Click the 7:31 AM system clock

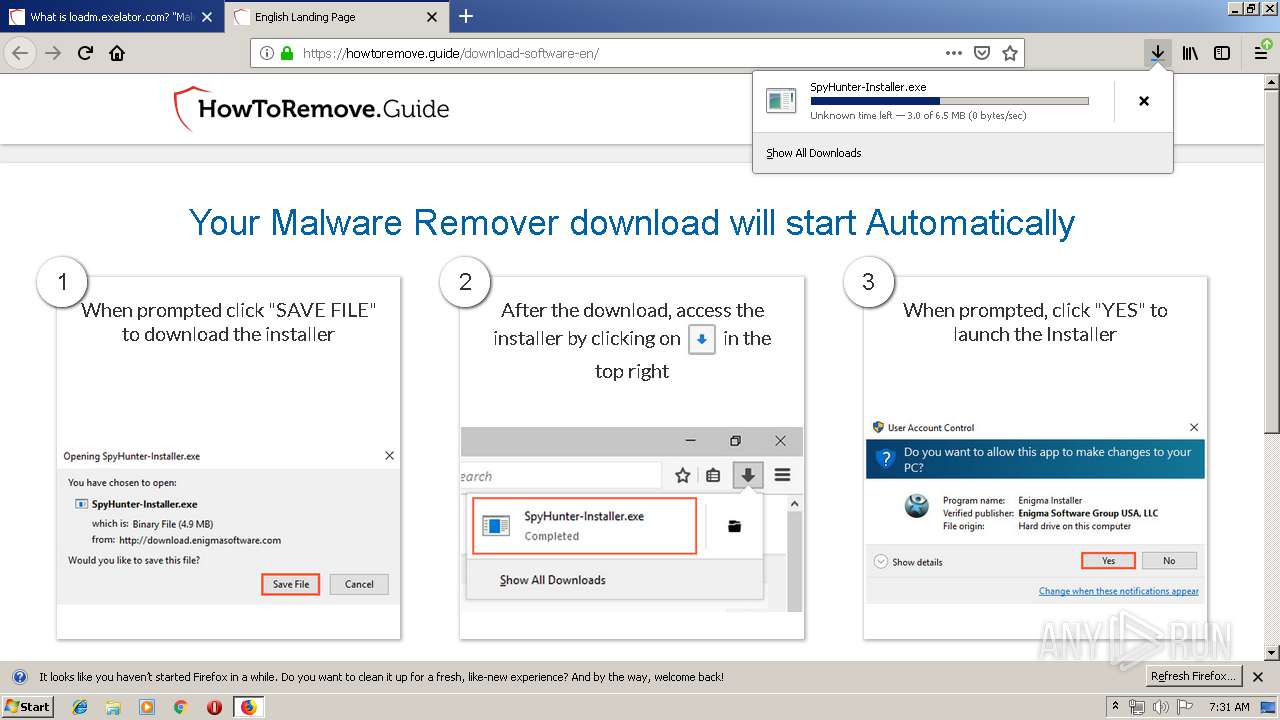1228,707
